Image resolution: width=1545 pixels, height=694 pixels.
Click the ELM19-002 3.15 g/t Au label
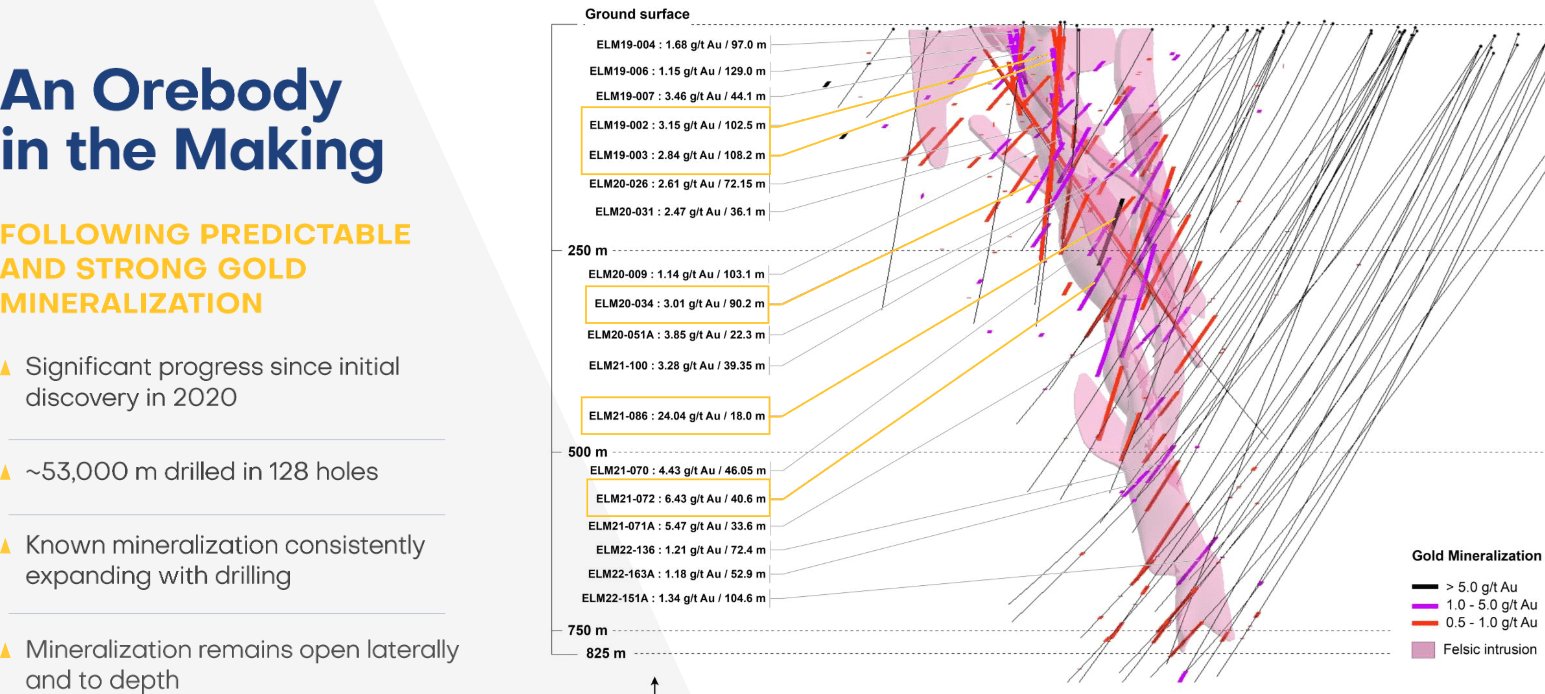click(x=675, y=125)
